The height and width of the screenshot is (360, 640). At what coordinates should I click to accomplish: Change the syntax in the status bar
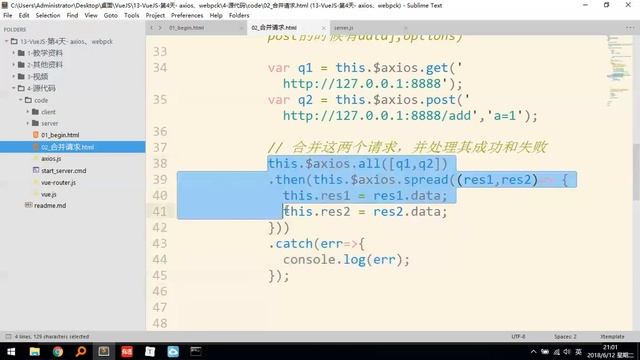[612, 336]
